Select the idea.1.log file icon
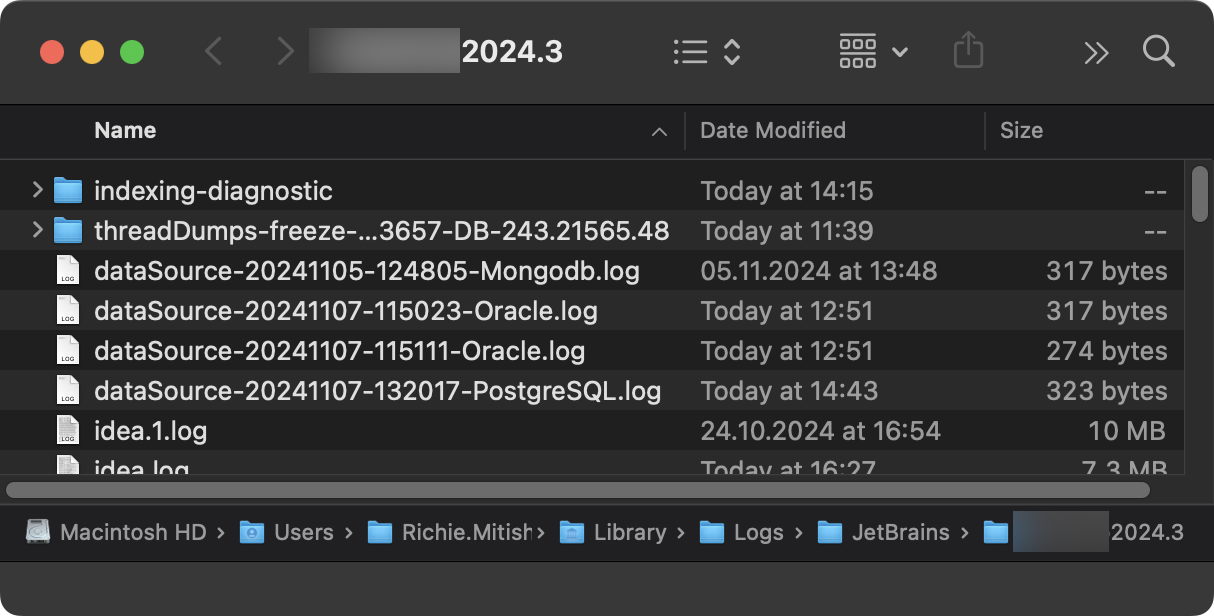This screenshot has width=1214, height=616. [x=67, y=431]
